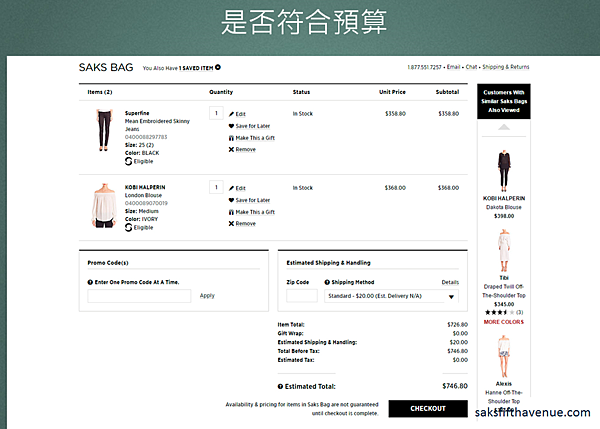The width and height of the screenshot is (600, 429).
Task: Click the gift icon for London Blouse
Action: [x=231, y=212]
